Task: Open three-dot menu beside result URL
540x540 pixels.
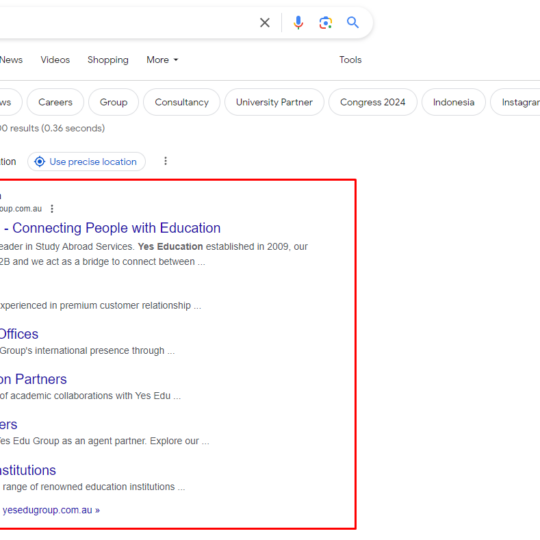Action: click(x=52, y=209)
